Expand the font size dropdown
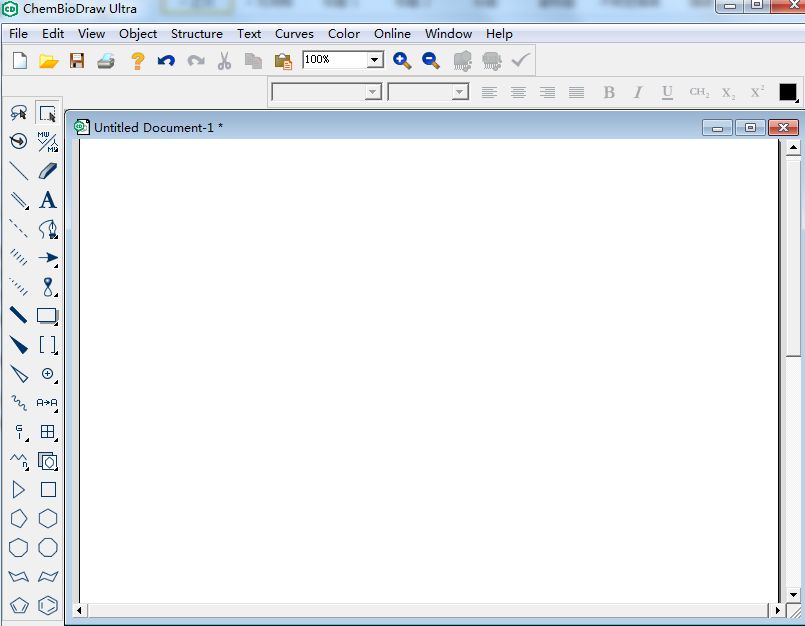The width and height of the screenshot is (805, 626). point(460,92)
